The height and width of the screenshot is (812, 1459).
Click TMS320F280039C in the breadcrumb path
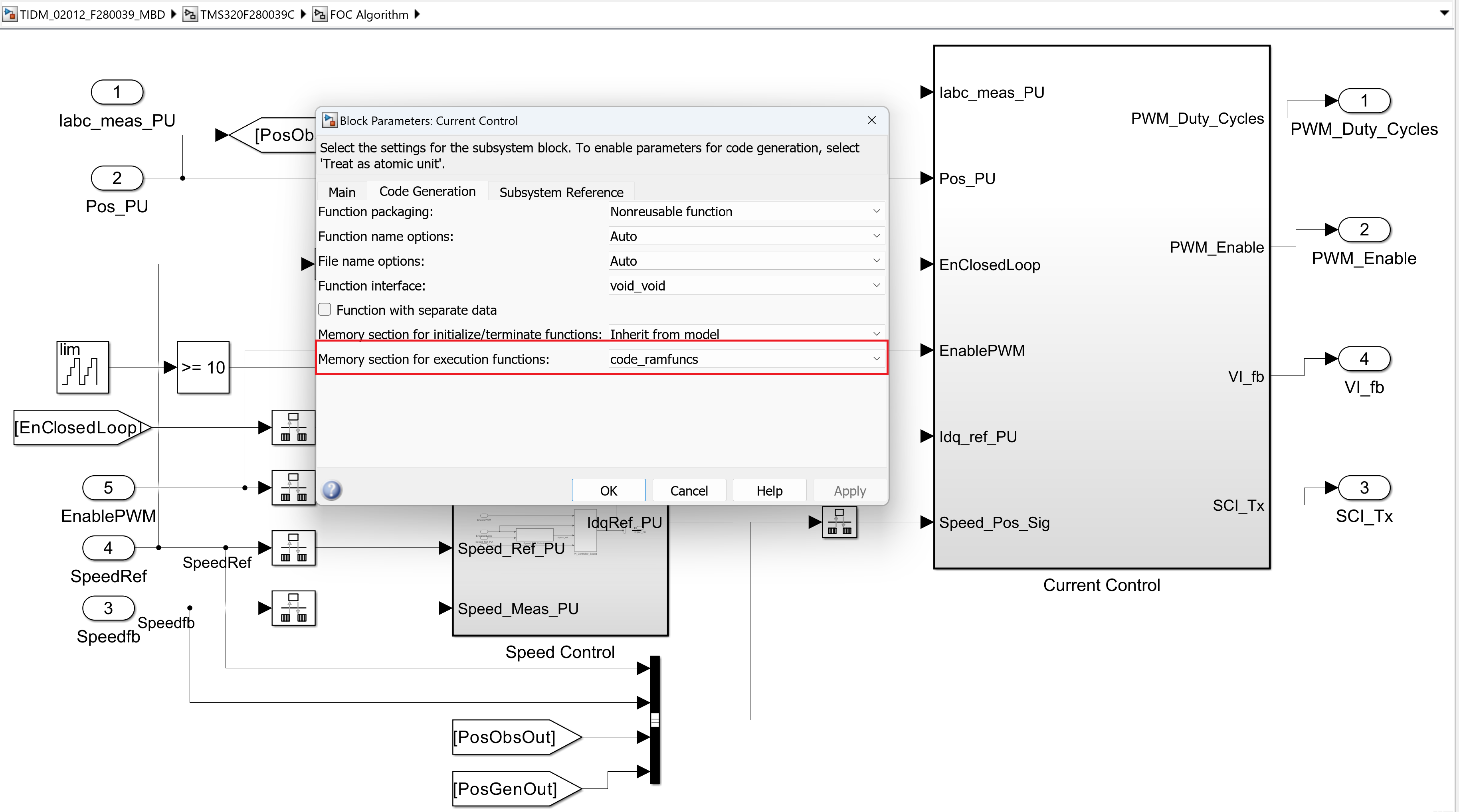click(247, 14)
